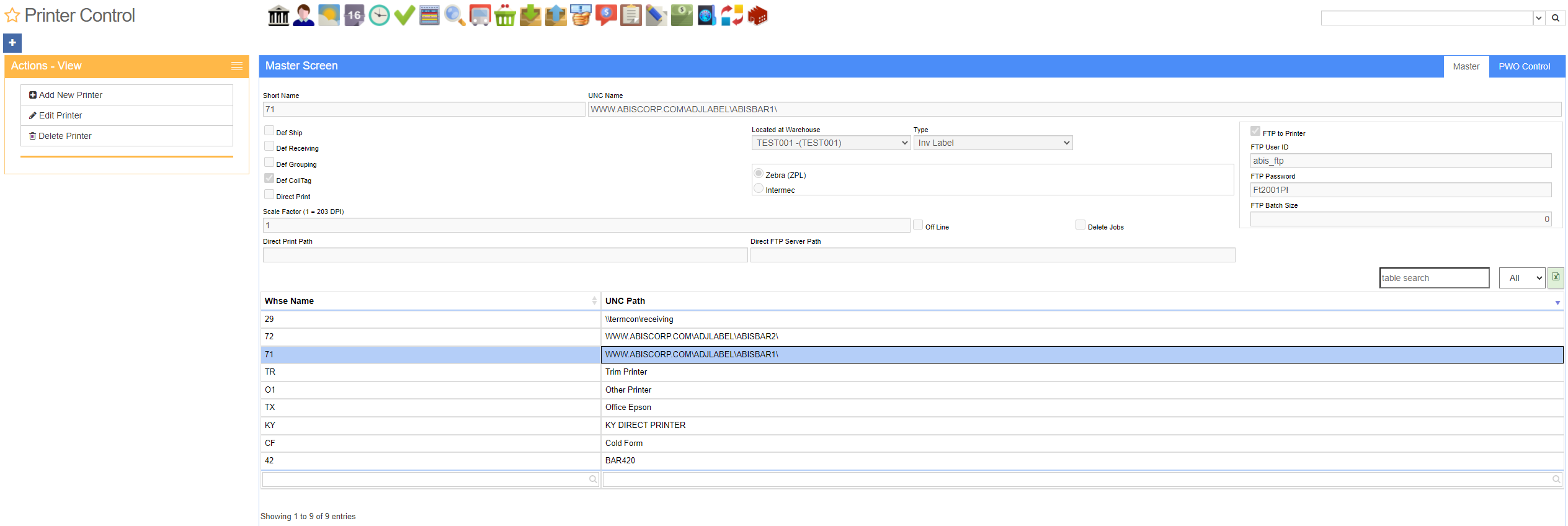Click the table search field
1568x526 pixels.
point(1434,278)
